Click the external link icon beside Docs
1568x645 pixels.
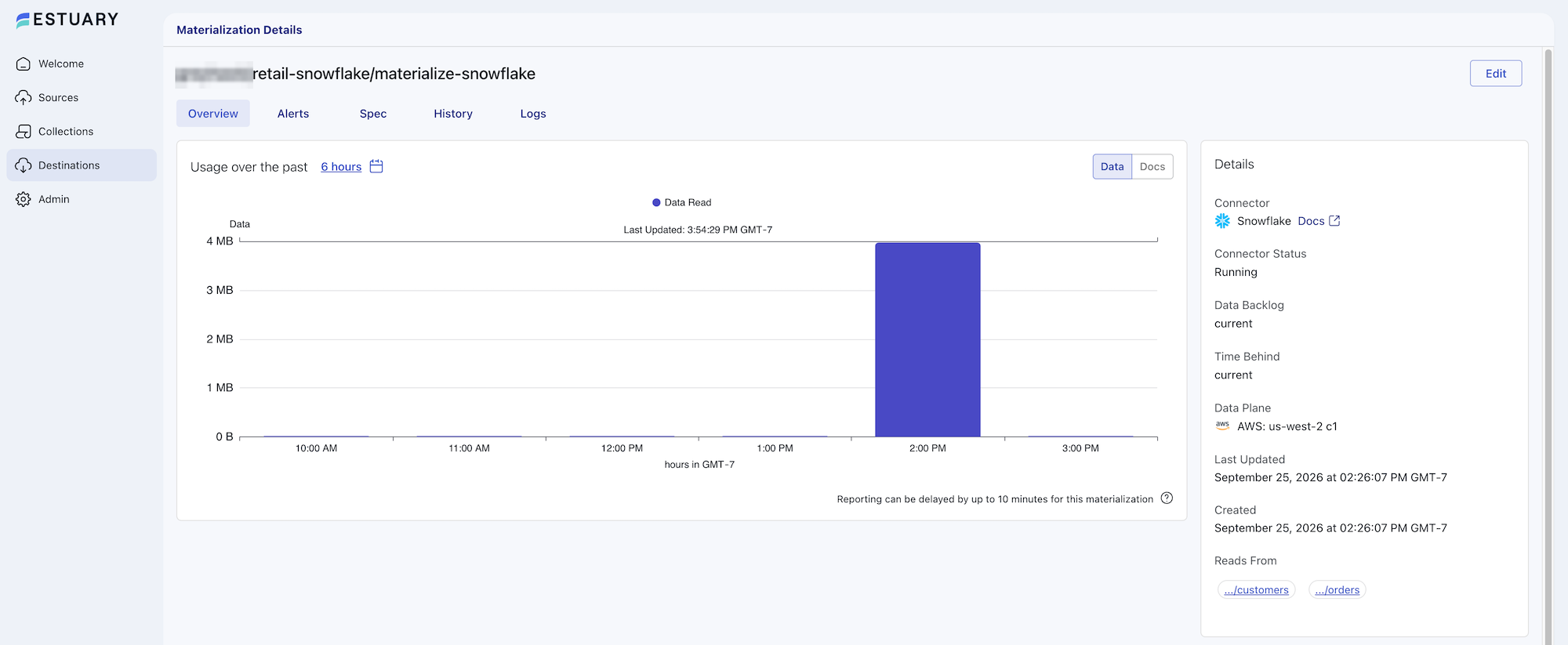pyautogui.click(x=1334, y=221)
